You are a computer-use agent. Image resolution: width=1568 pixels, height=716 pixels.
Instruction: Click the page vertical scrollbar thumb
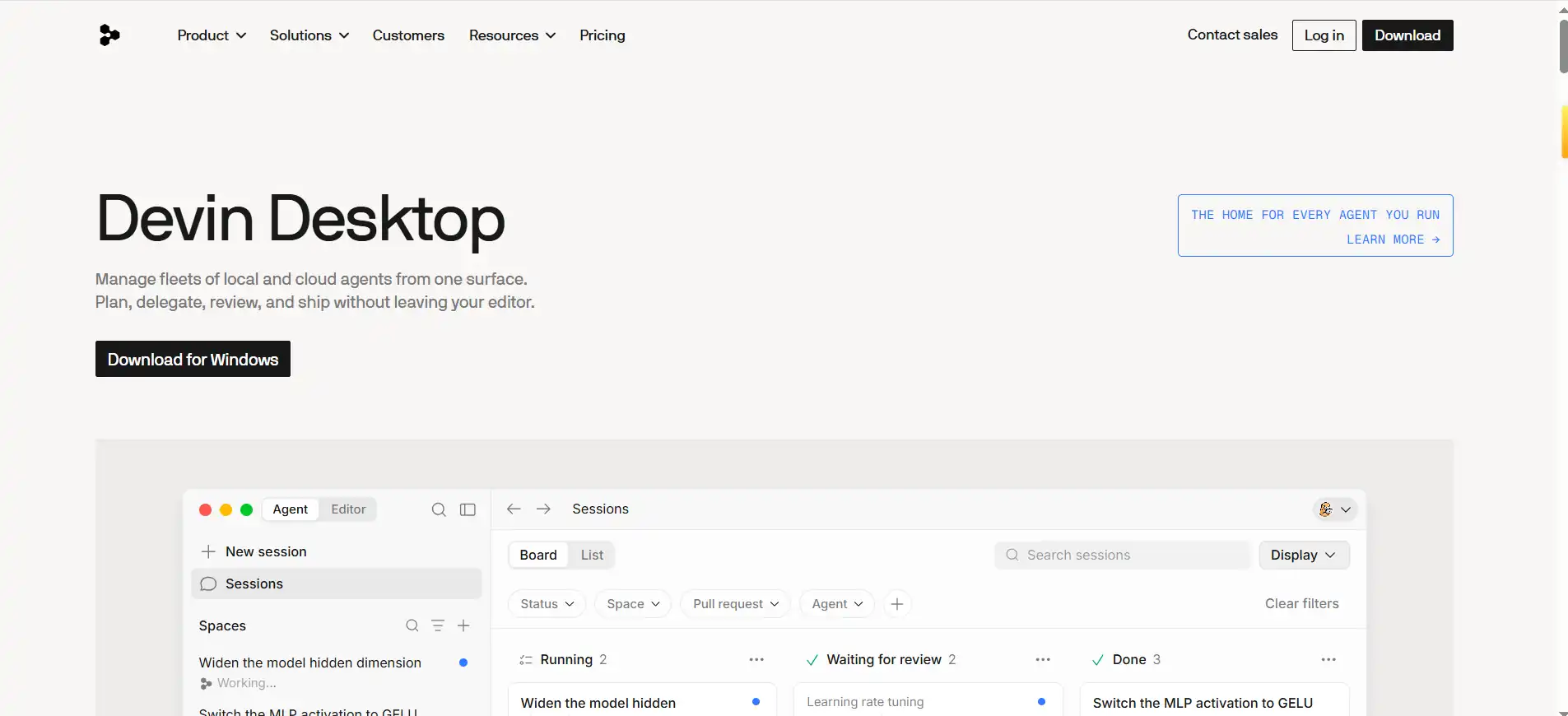coord(1563,46)
